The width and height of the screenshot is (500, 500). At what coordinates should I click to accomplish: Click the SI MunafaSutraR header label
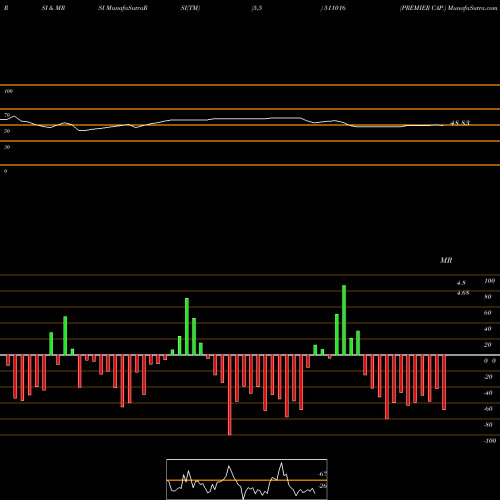coord(123,8)
